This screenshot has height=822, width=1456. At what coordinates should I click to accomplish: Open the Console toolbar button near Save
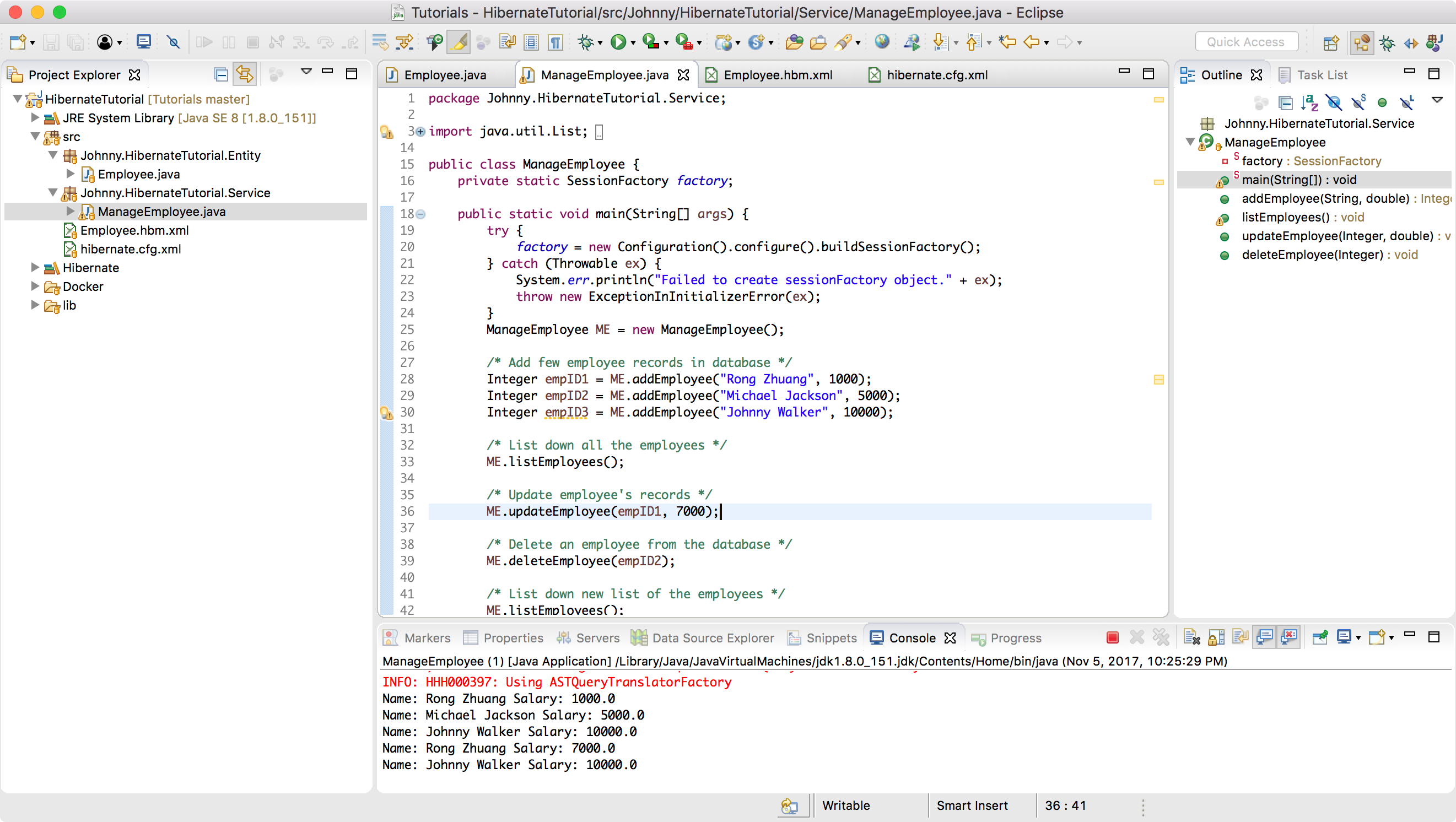(144, 42)
